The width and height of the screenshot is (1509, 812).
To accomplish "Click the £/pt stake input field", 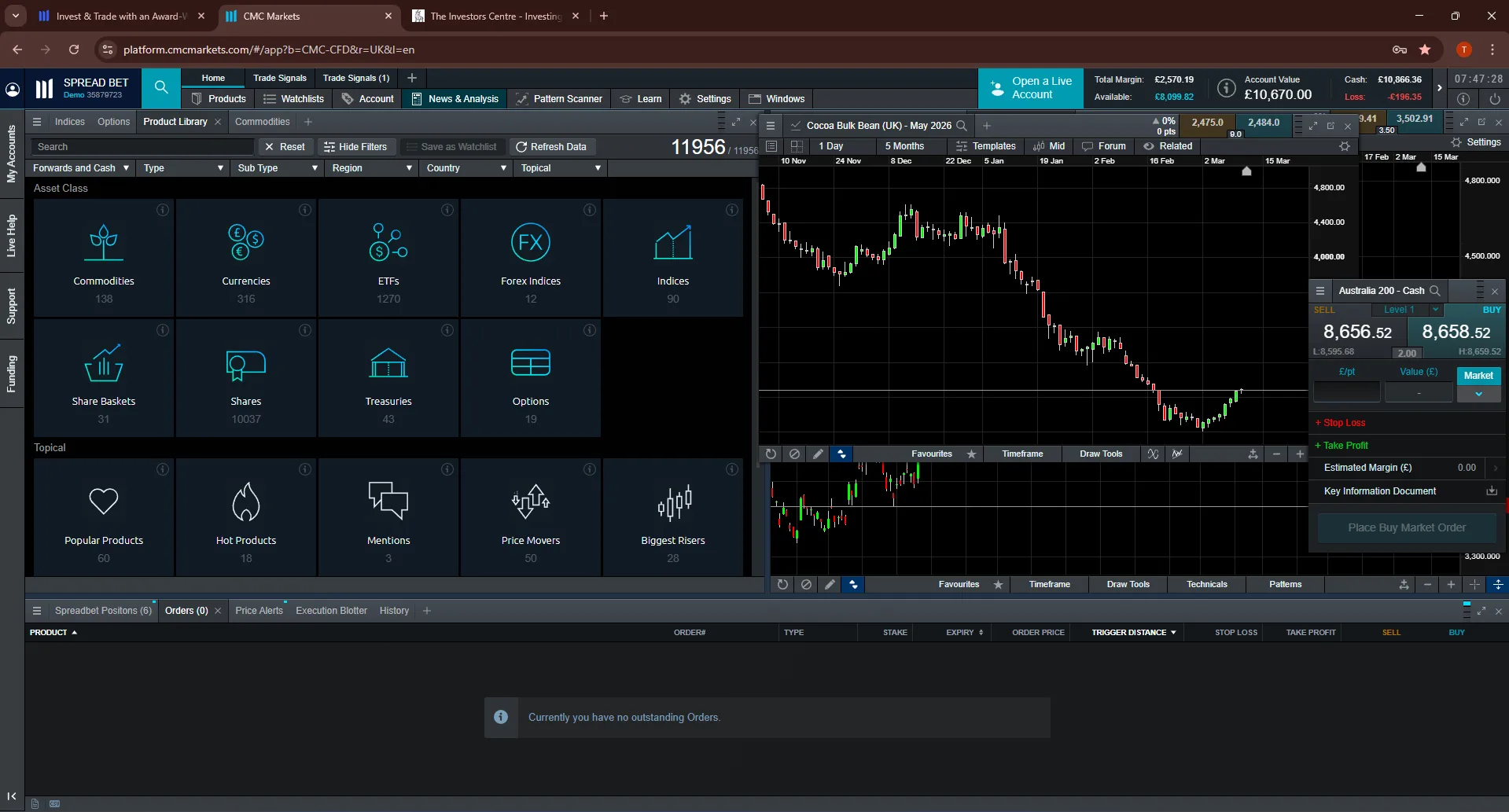I will [1346, 391].
